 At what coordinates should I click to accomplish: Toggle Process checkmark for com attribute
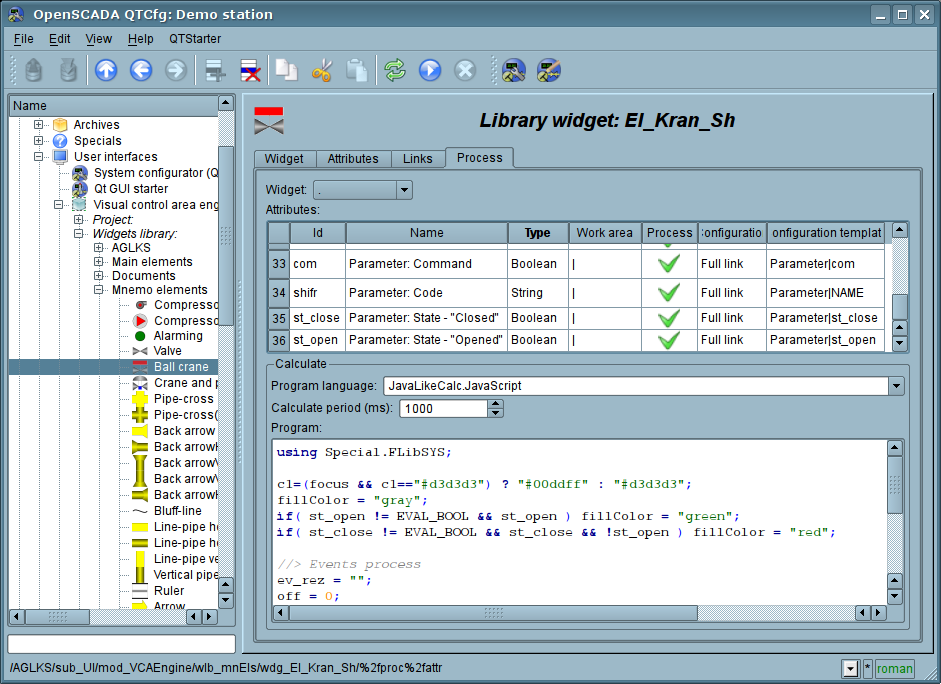tap(669, 264)
